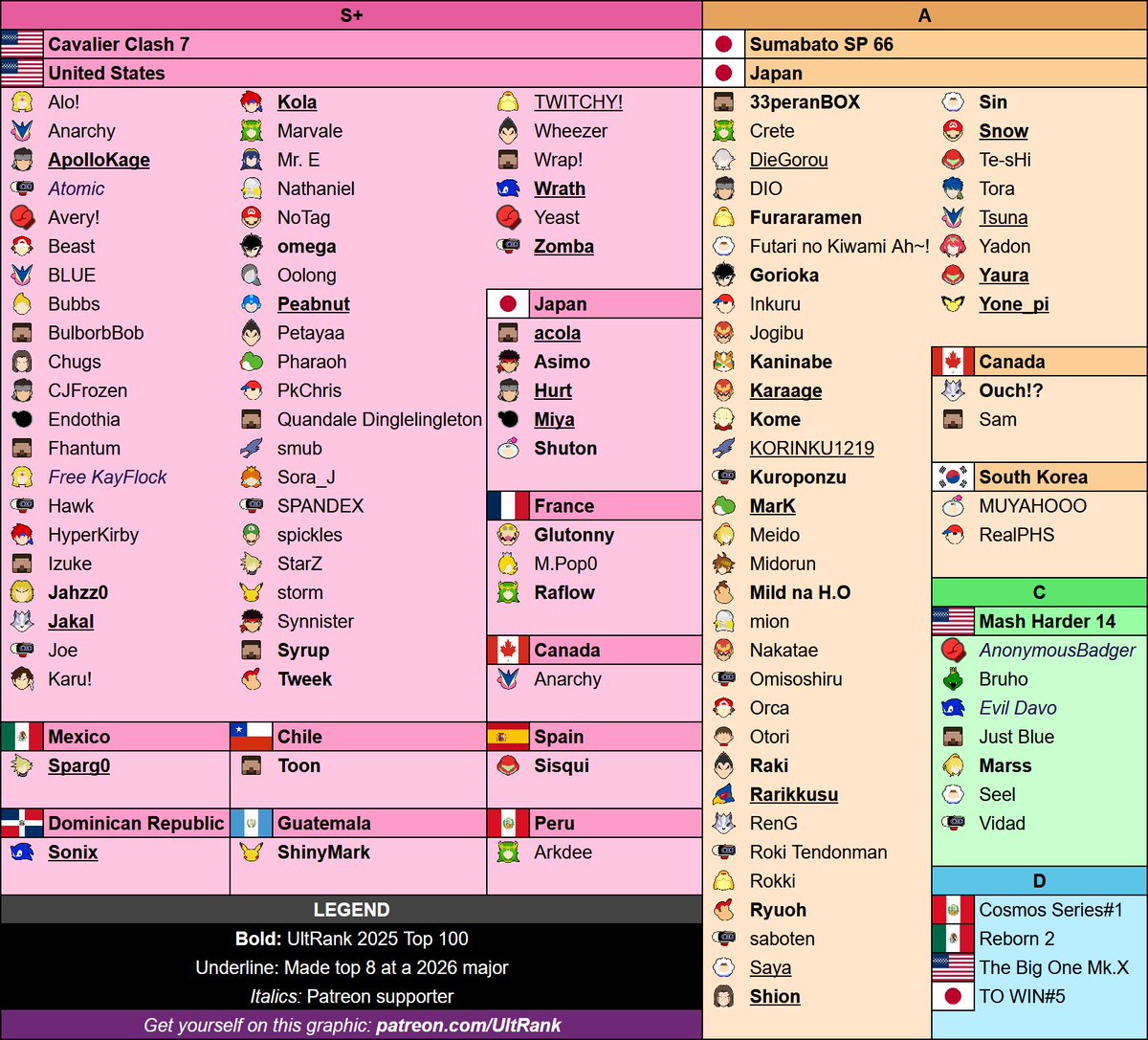Image resolution: width=1148 pixels, height=1040 pixels.
Task: Click the player name Free KayFlock
Action: [x=107, y=477]
